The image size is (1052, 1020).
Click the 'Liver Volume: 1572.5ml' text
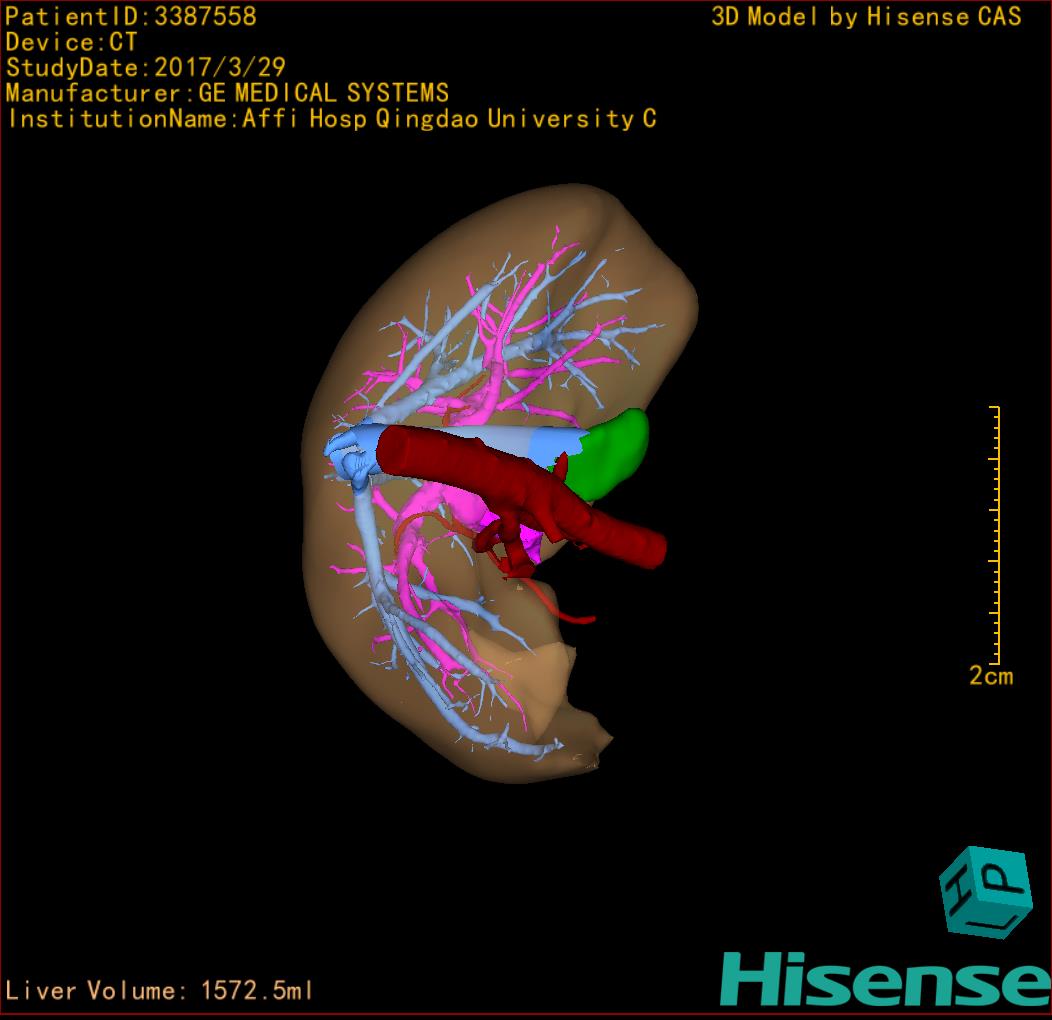158,990
